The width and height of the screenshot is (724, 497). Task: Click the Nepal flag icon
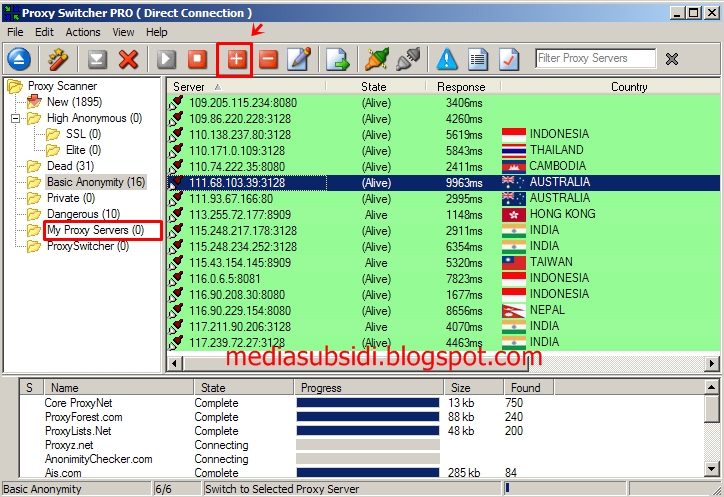pyautogui.click(x=514, y=310)
